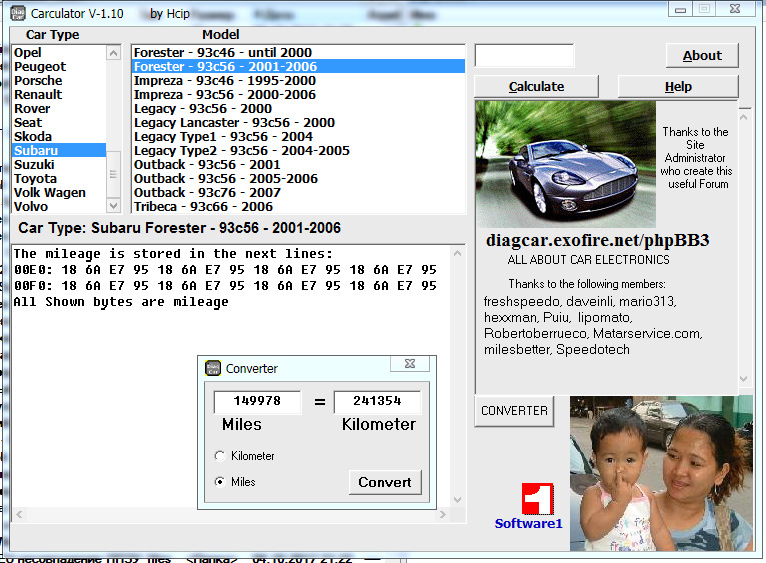The image size is (766, 563).
Task: Click the red Software1 logo
Action: pos(537,499)
